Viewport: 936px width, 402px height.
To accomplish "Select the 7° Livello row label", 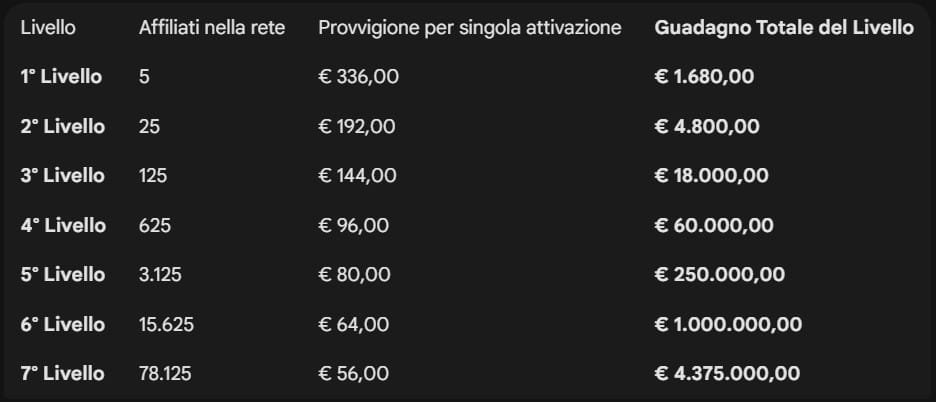I will pyautogui.click(x=62, y=374).
